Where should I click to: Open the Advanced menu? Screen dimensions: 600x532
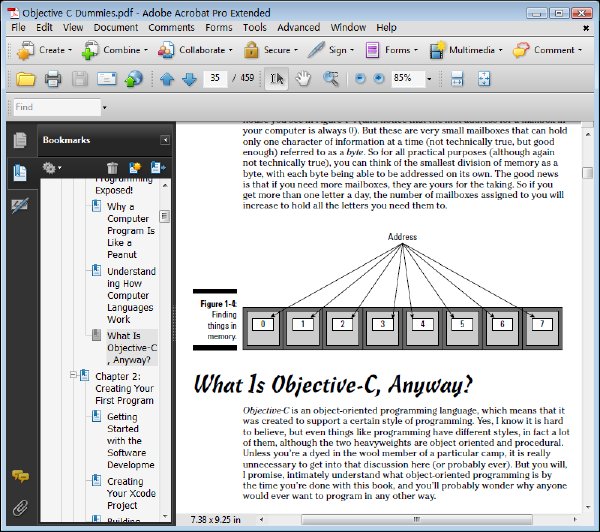[298, 28]
